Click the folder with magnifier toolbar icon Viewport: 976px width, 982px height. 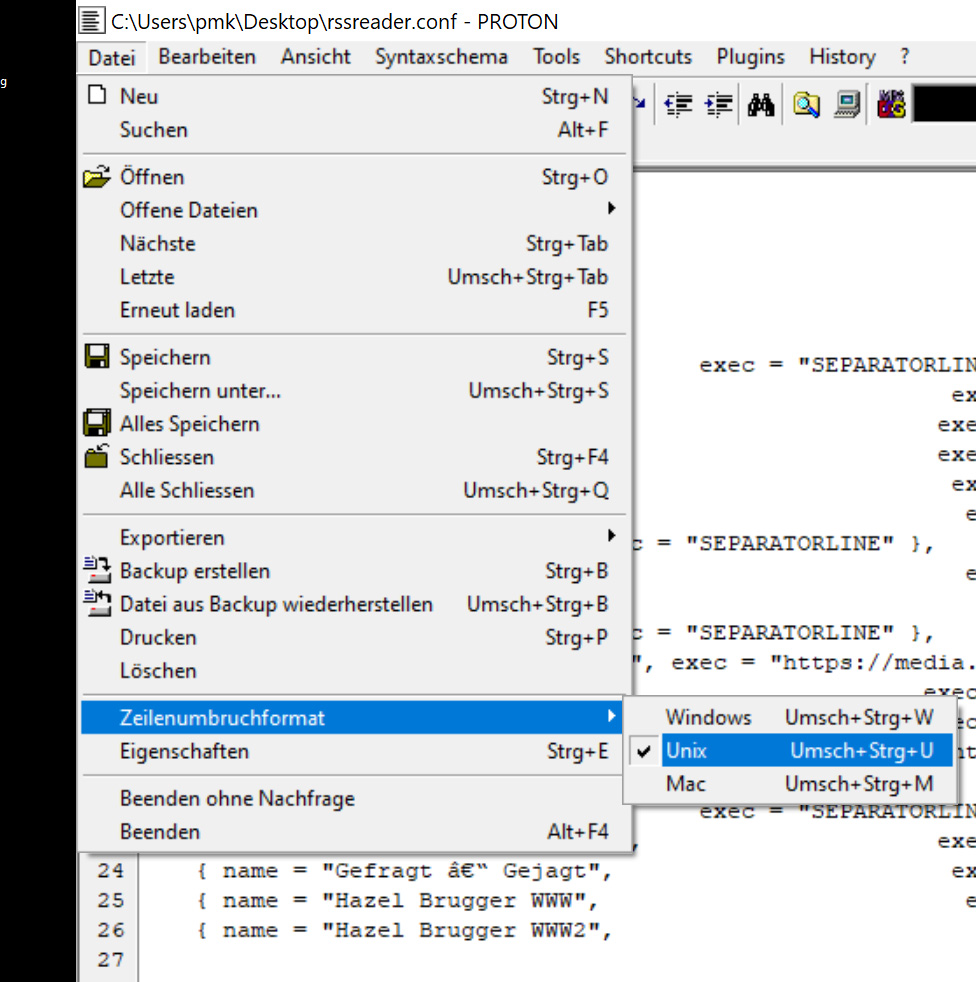click(x=807, y=105)
